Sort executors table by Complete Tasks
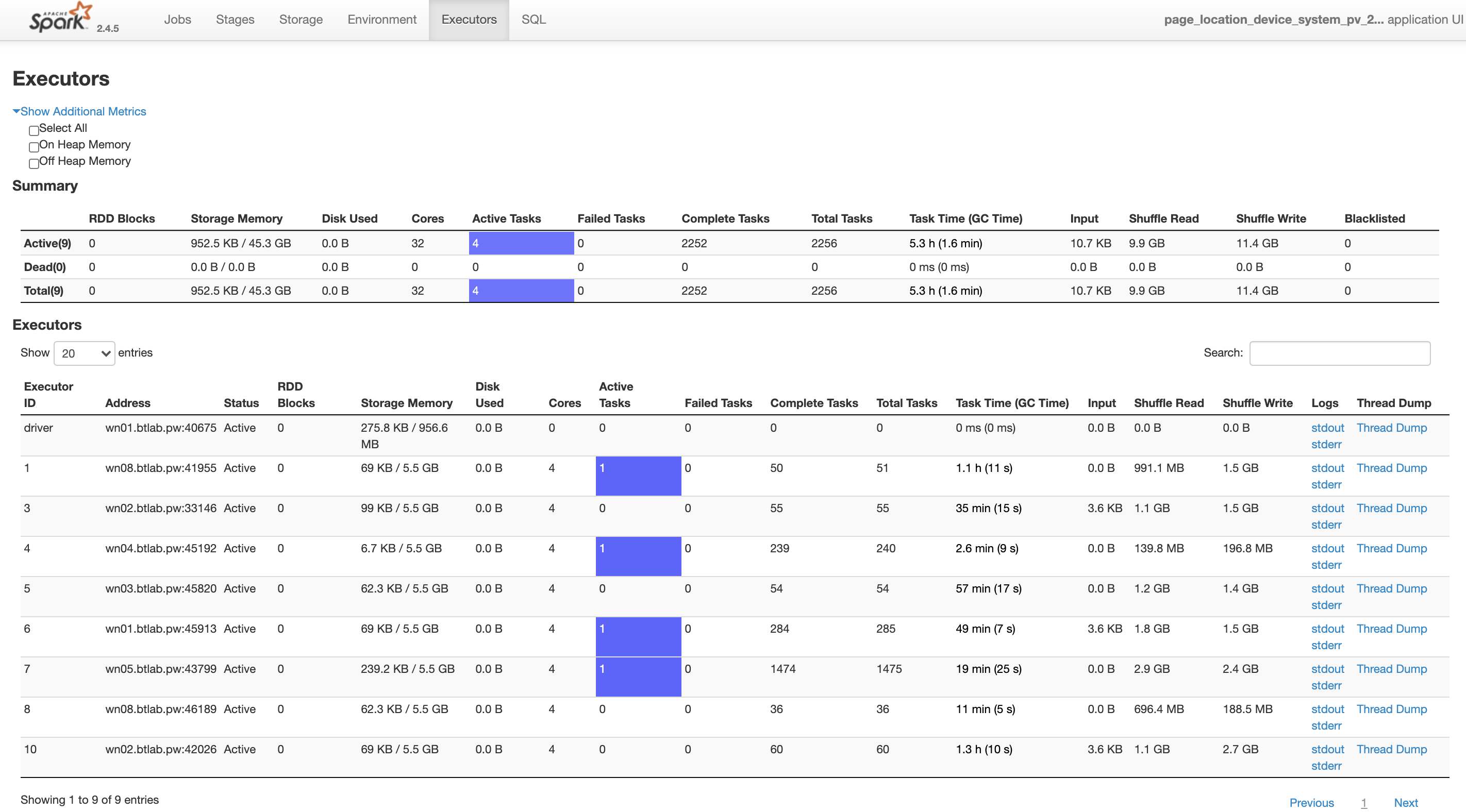 [814, 403]
